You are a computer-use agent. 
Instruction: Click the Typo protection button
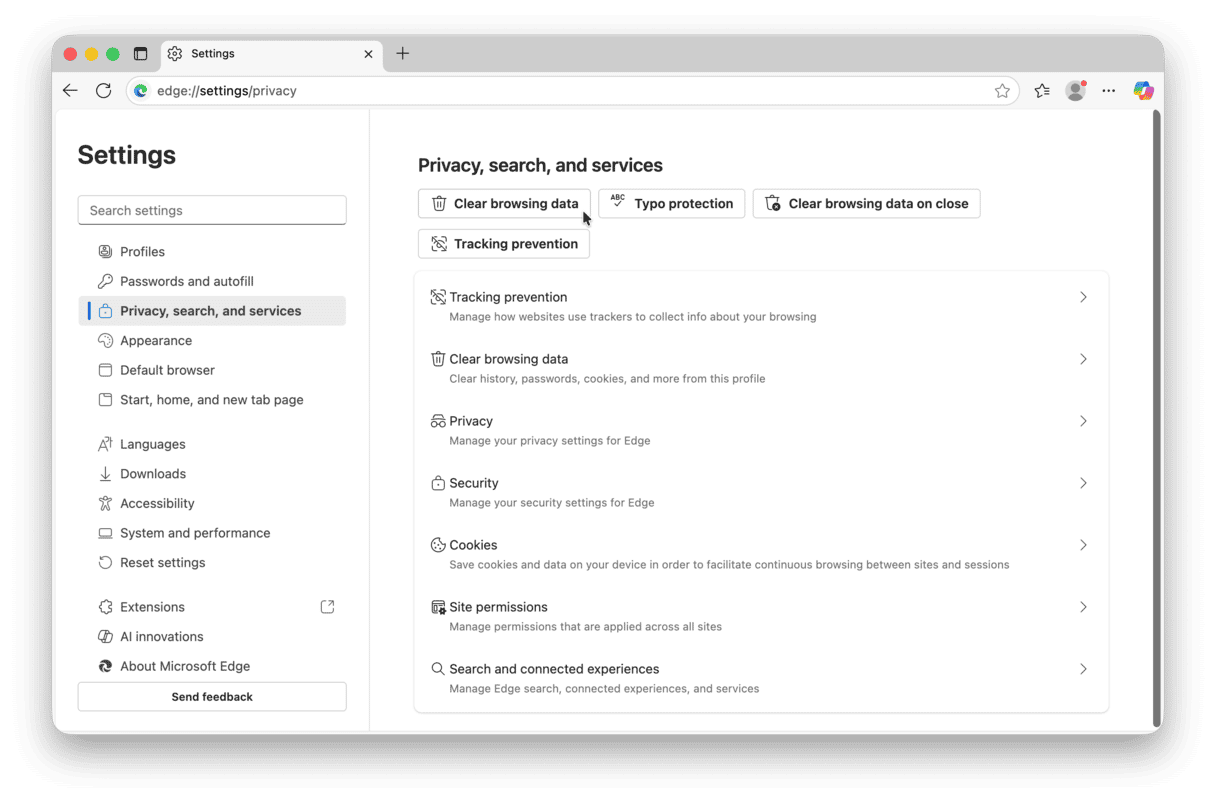[x=671, y=204]
